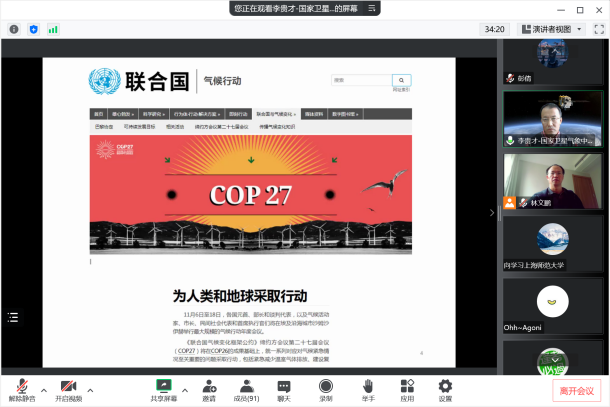610x407 pixels.
Task: Open the 设置 settings gear
Action: pos(445,390)
